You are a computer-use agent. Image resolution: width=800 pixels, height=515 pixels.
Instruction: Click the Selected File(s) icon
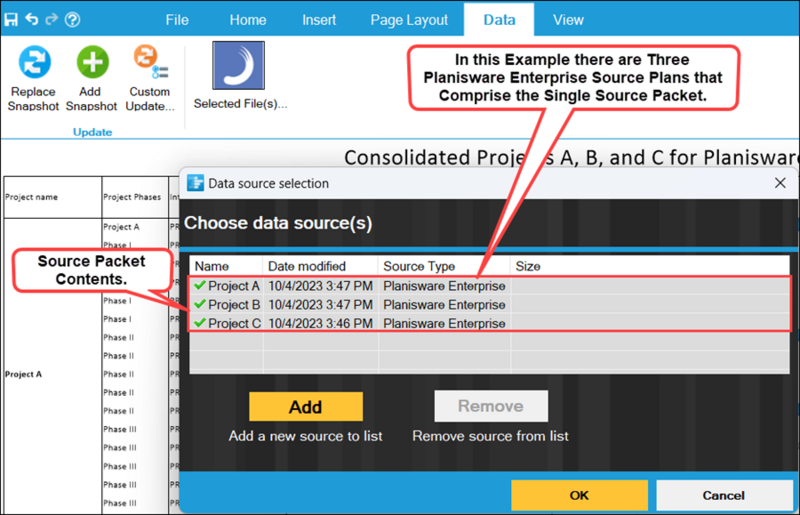click(x=238, y=65)
